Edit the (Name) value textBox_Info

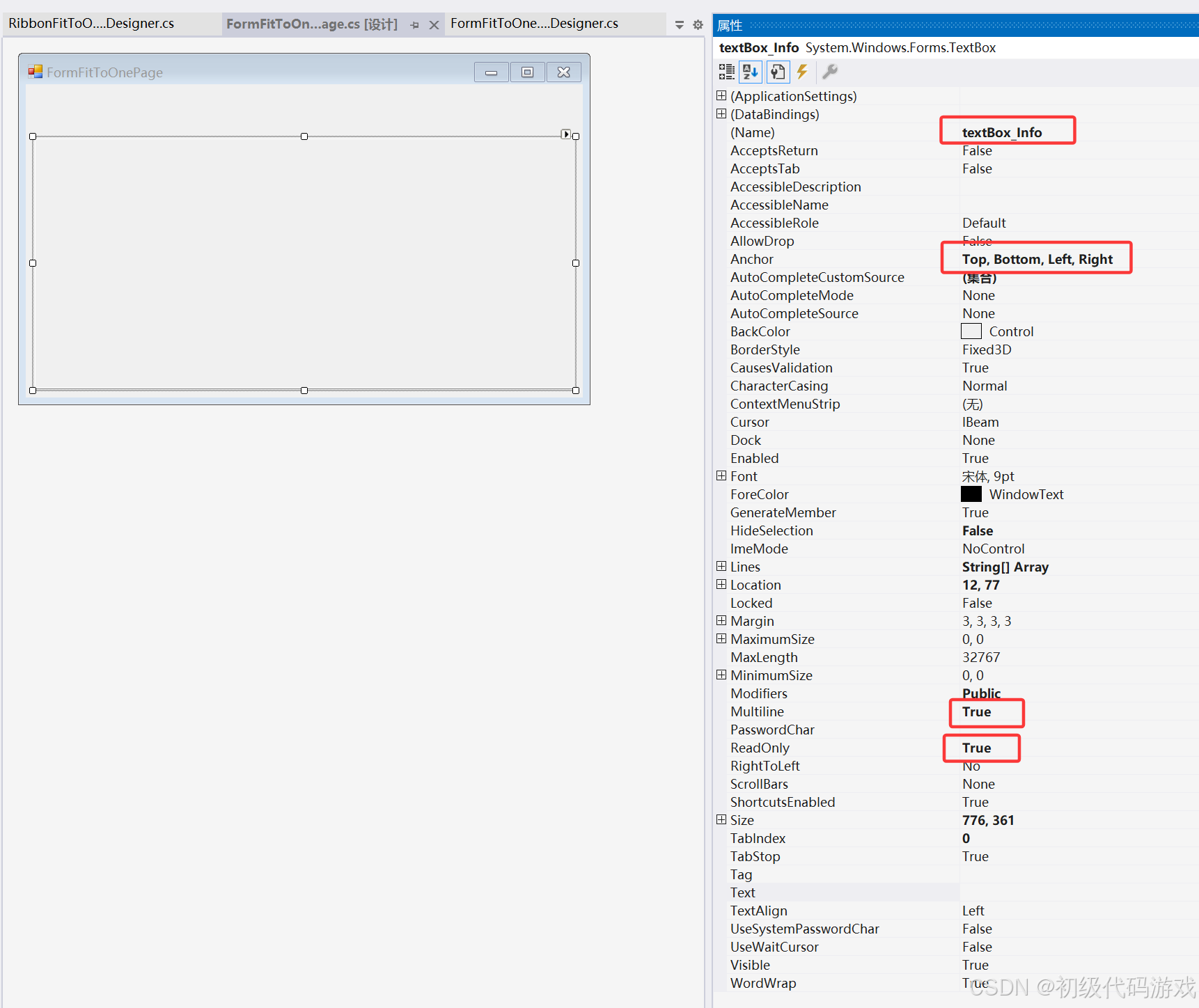click(x=1002, y=132)
